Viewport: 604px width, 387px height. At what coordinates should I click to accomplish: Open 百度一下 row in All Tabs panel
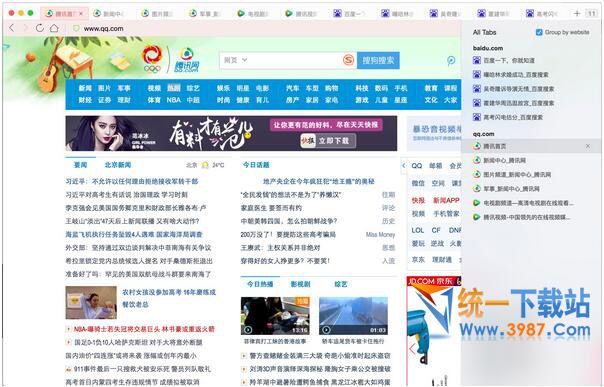532,60
